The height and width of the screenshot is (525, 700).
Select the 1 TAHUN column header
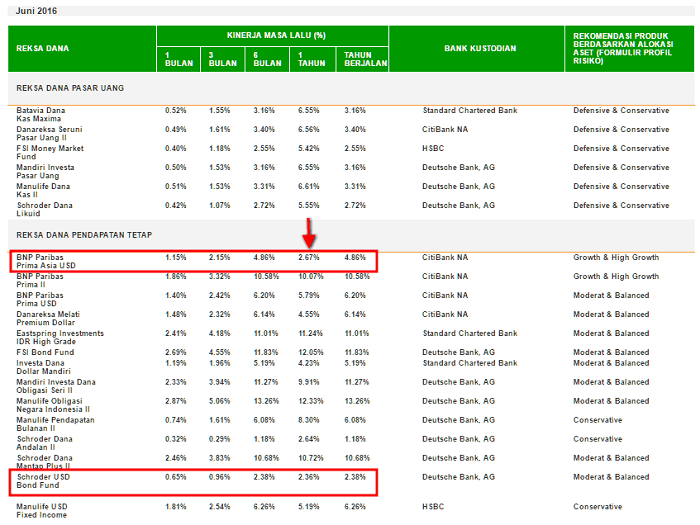click(312, 59)
